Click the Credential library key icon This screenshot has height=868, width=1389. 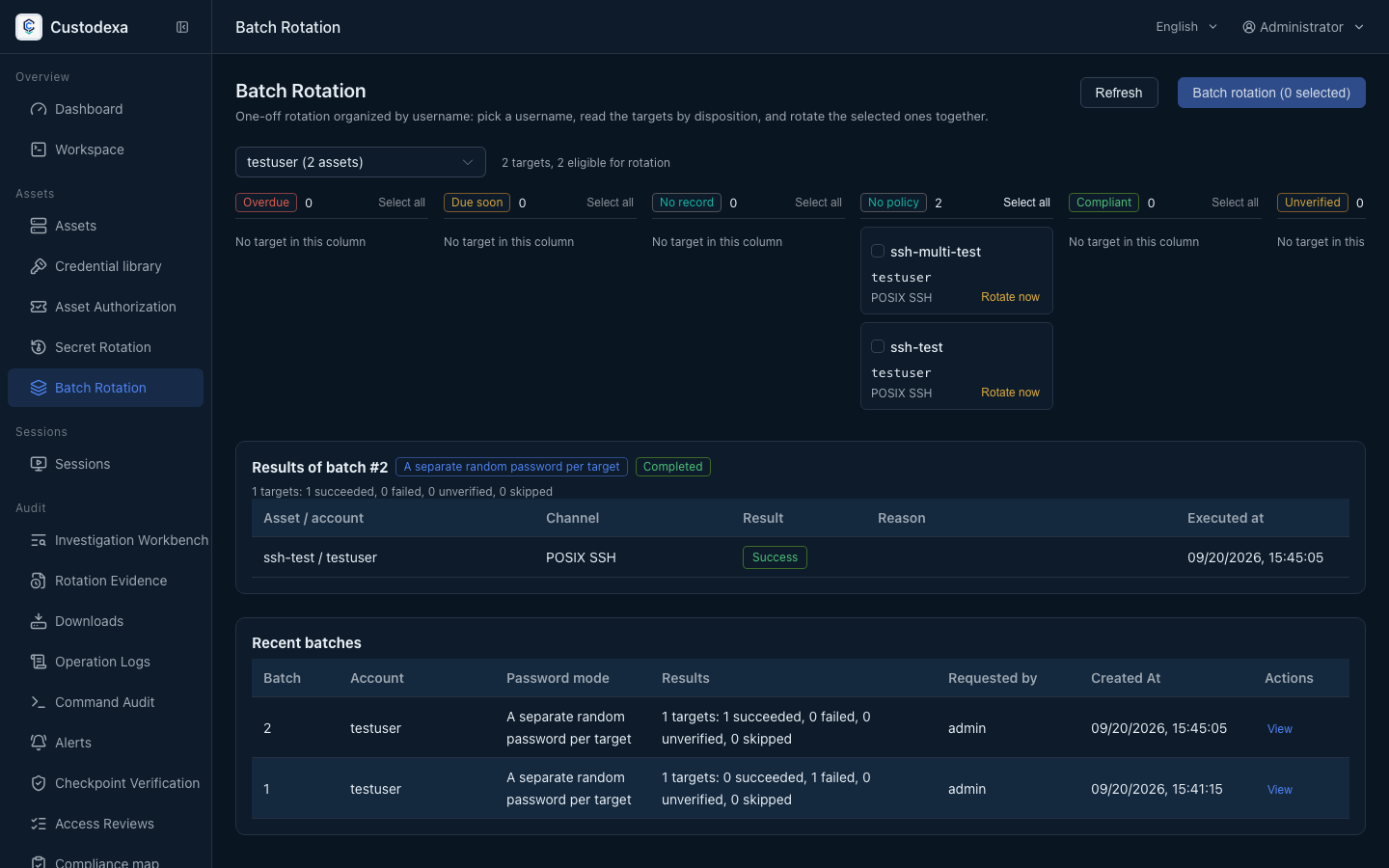point(39,266)
